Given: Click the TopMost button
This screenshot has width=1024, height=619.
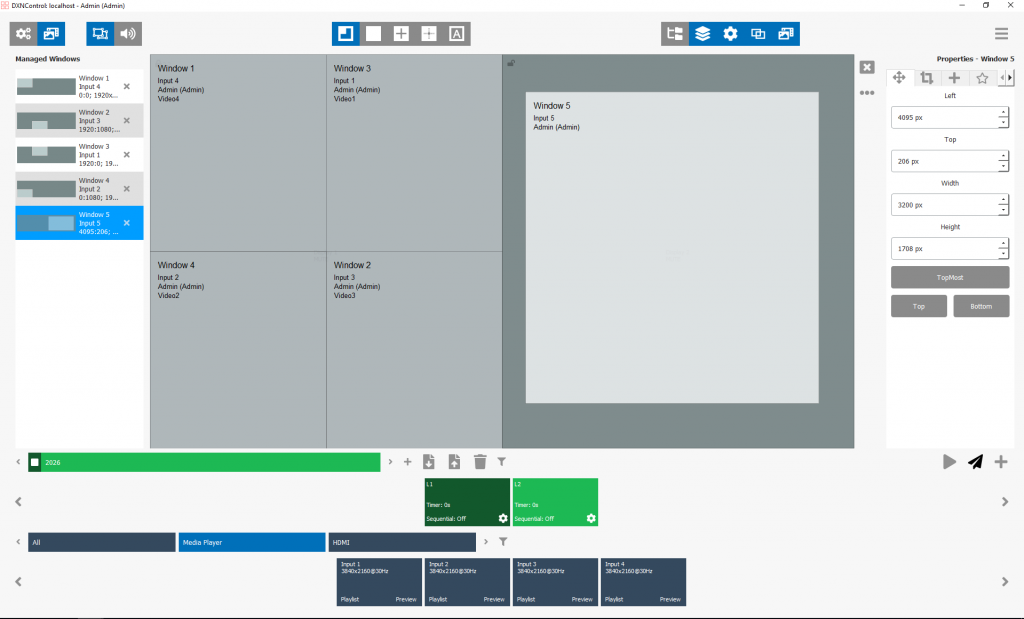Looking at the screenshot, I should 950,276.
